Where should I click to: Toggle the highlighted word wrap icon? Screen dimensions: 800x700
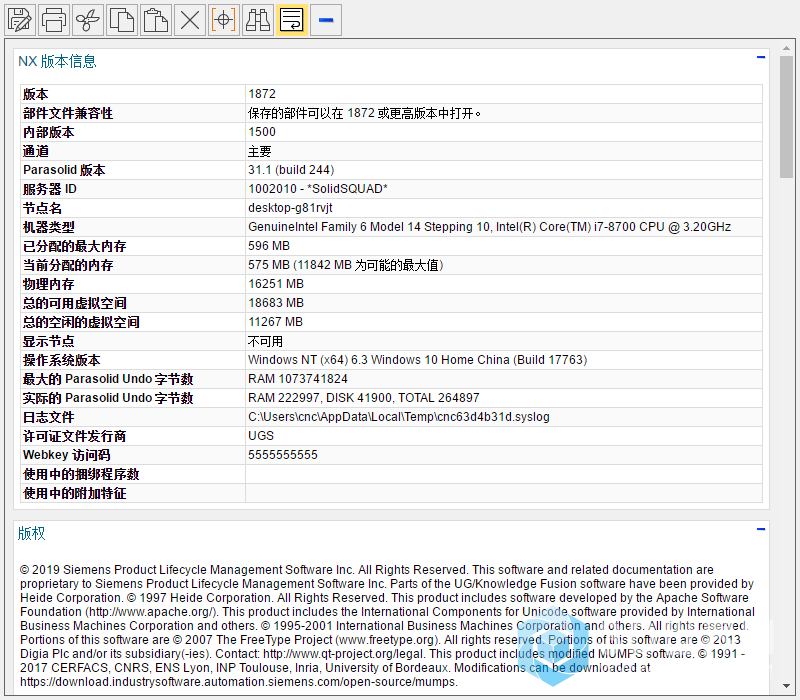pos(292,20)
